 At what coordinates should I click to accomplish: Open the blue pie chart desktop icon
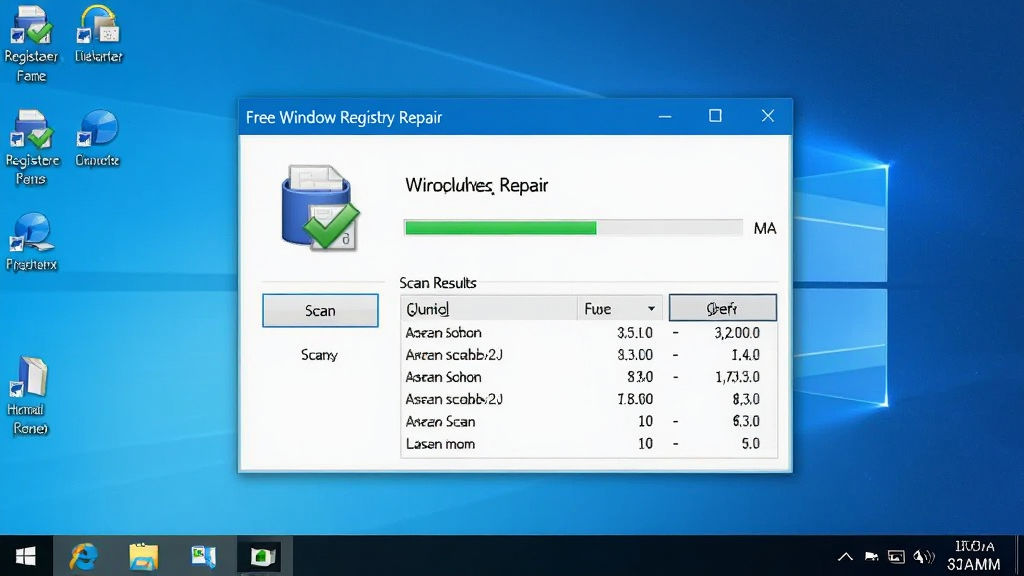97,138
